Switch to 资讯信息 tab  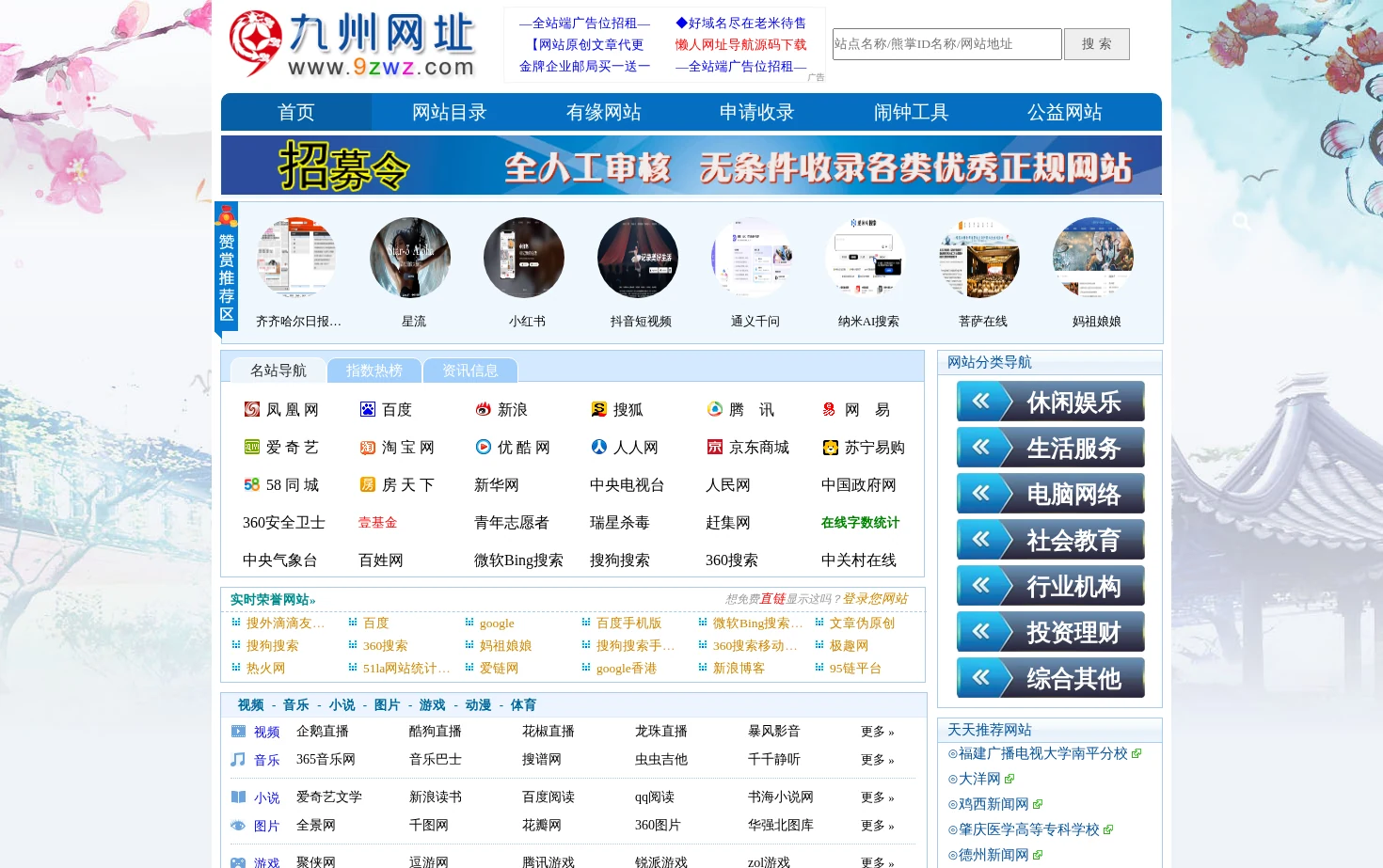coord(470,371)
